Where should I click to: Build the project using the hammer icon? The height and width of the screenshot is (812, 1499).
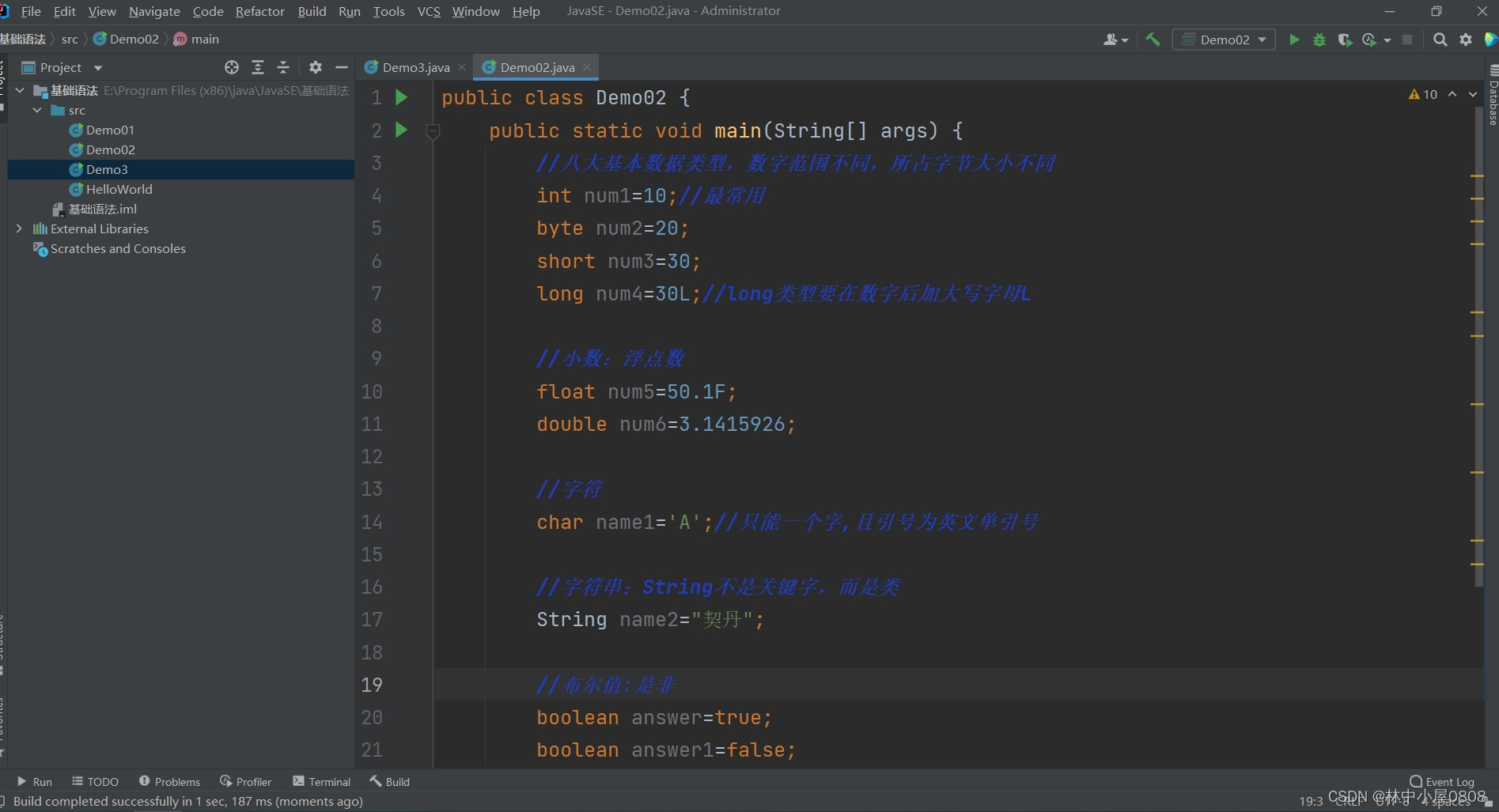click(x=1152, y=39)
